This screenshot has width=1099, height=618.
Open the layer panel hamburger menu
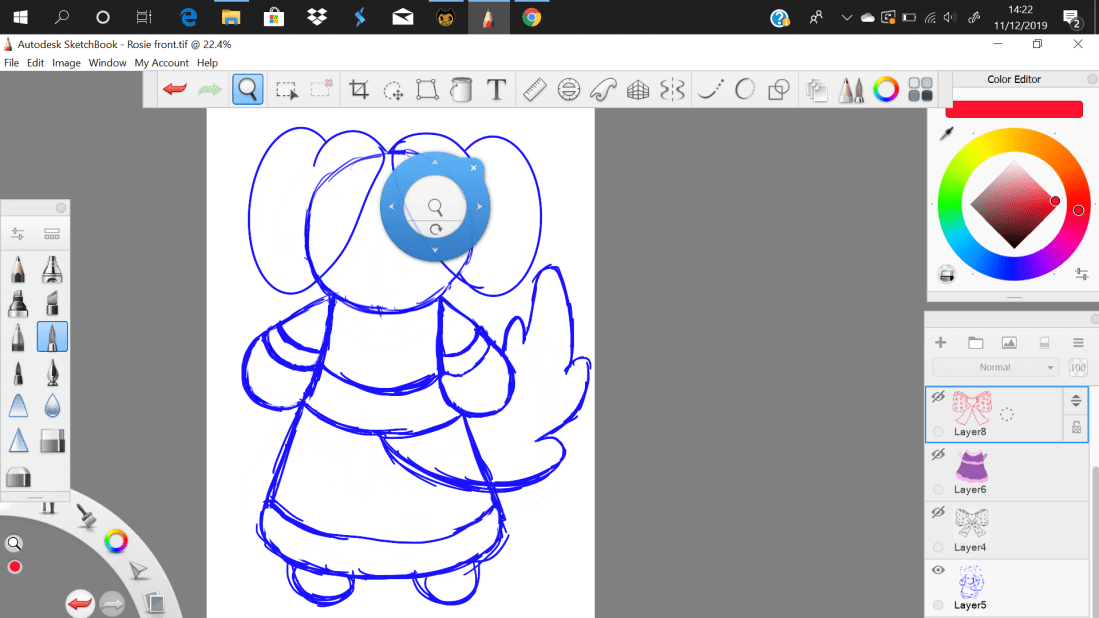tap(1078, 342)
